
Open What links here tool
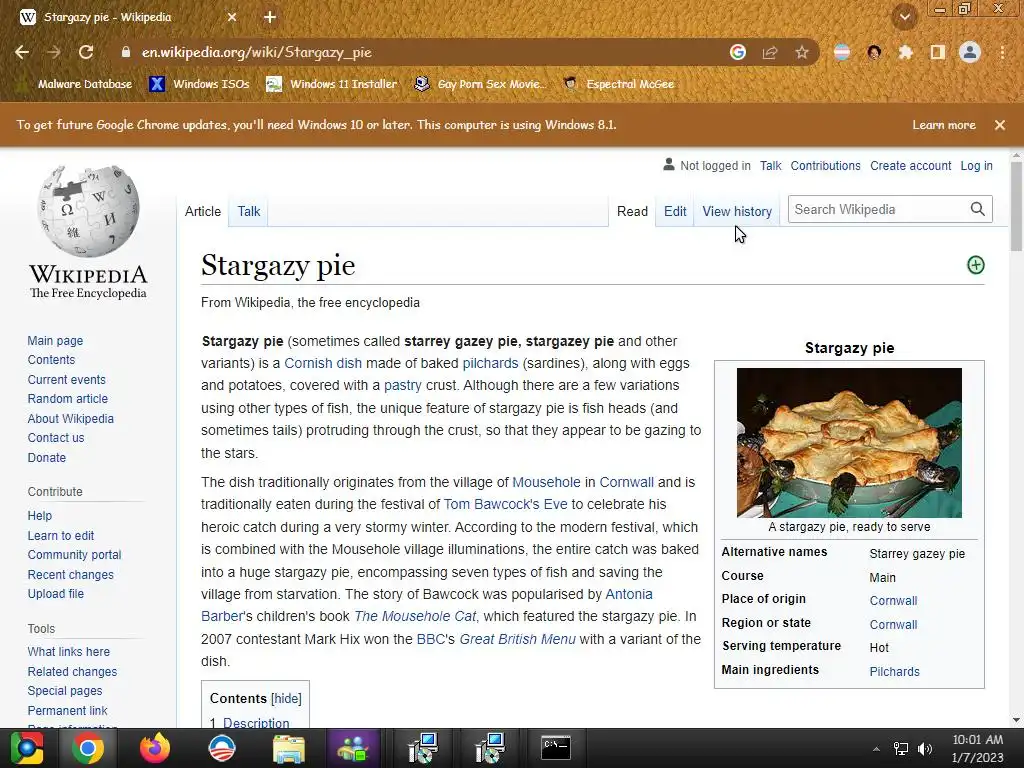69,652
